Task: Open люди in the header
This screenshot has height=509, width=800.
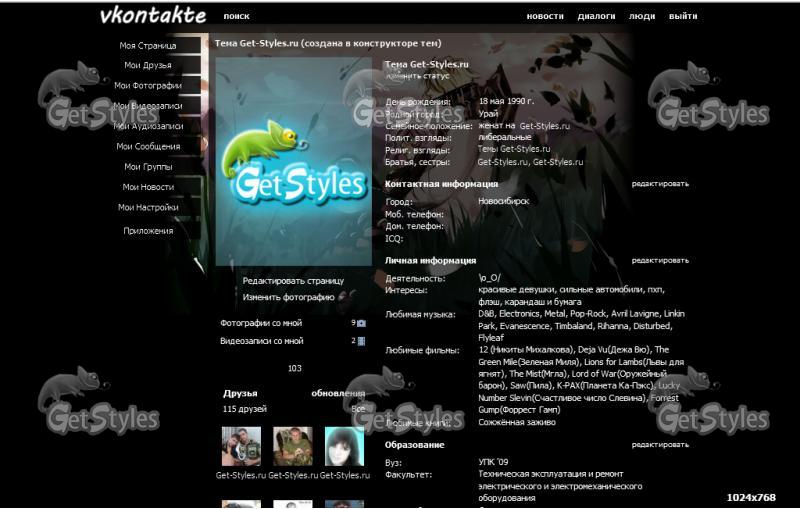Action: 642,16
